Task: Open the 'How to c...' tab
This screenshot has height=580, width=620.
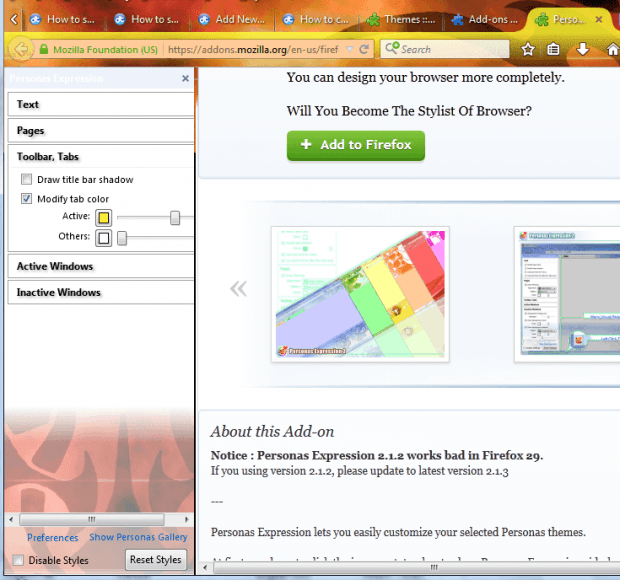Action: pyautogui.click(x=317, y=19)
